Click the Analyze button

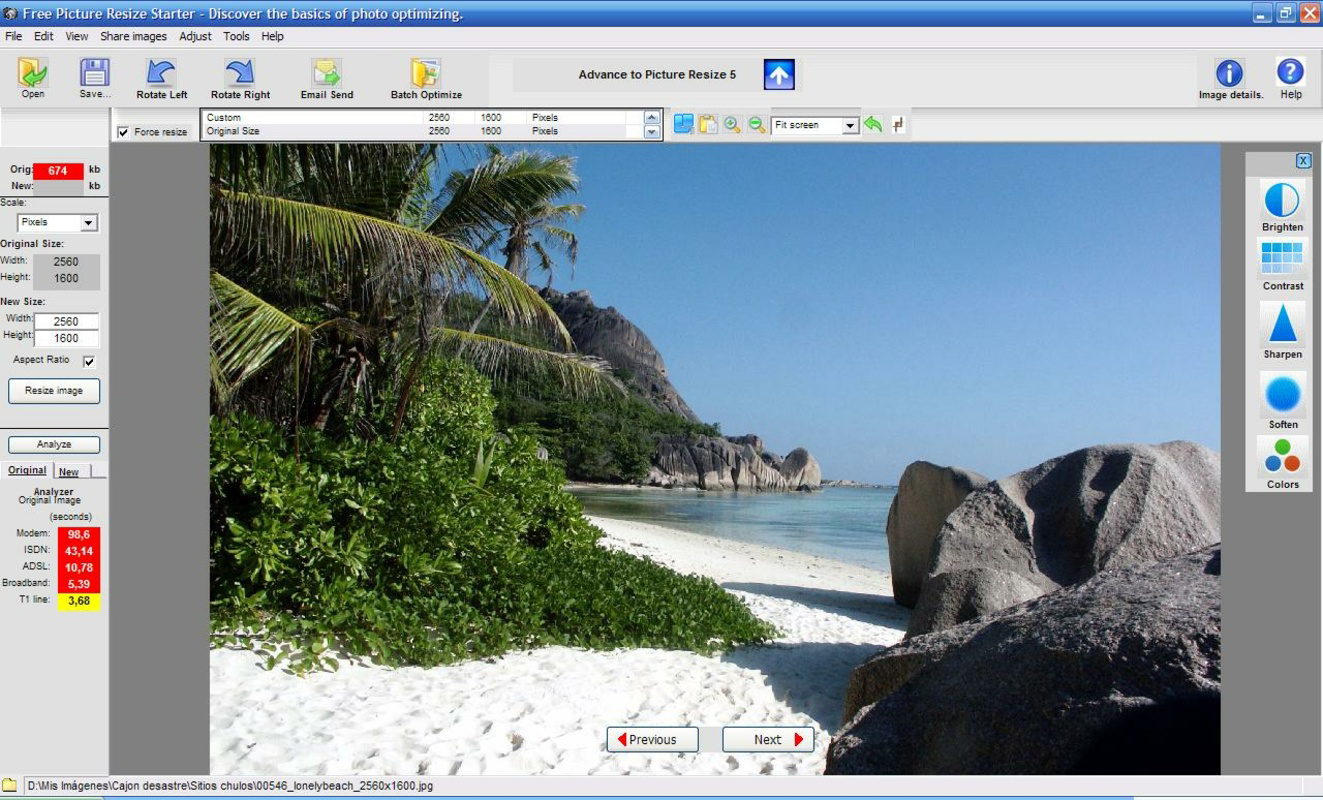(x=54, y=445)
